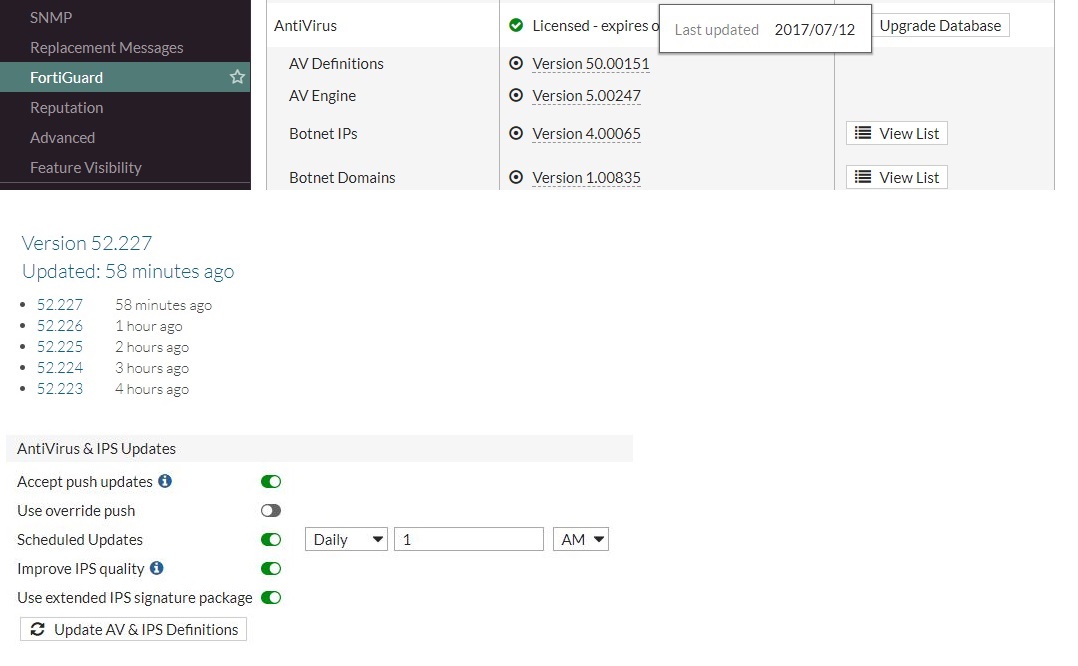Click the AV Engine row label
The image size is (1078, 666).
pos(322,96)
